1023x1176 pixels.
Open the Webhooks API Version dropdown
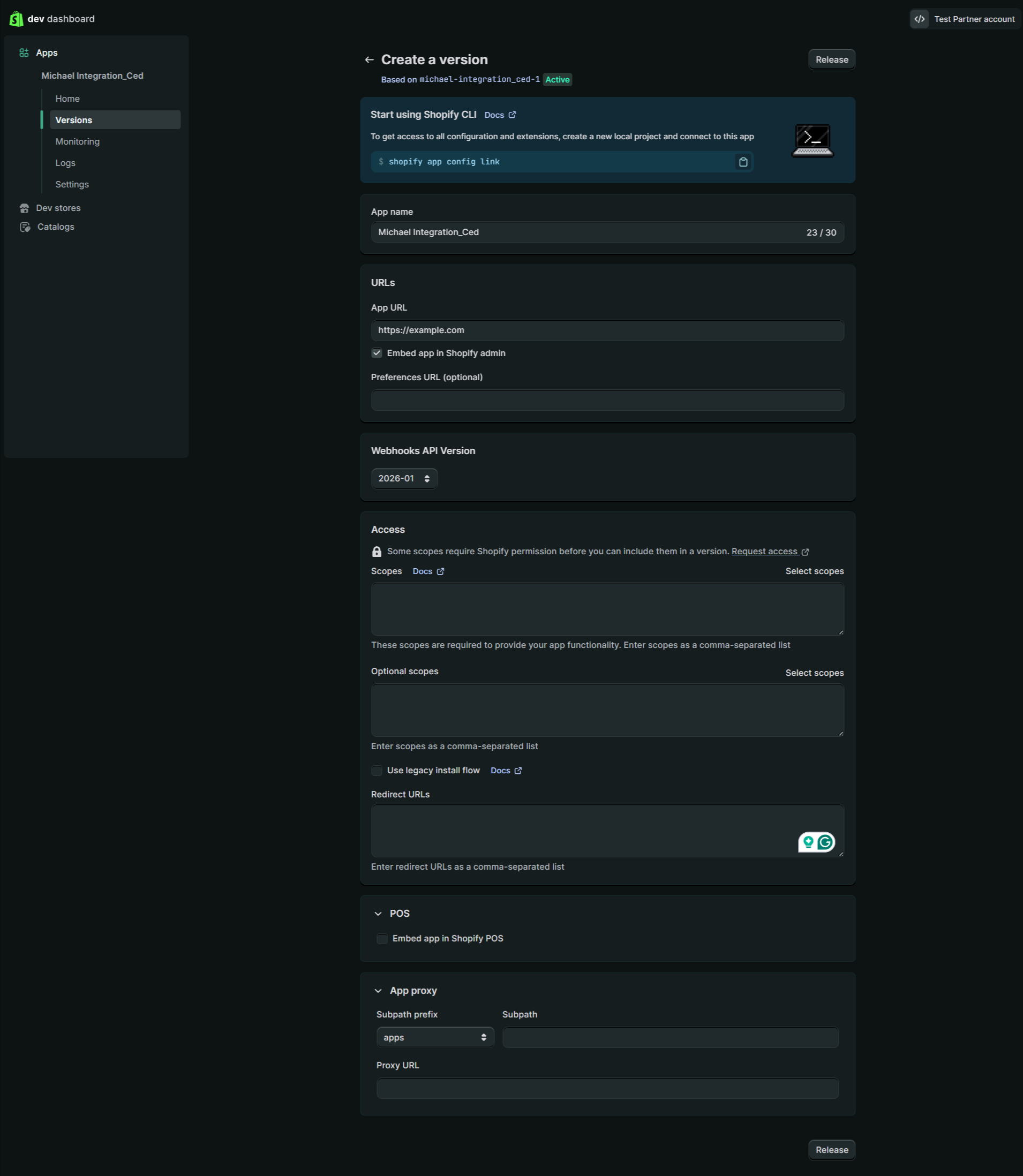[404, 478]
